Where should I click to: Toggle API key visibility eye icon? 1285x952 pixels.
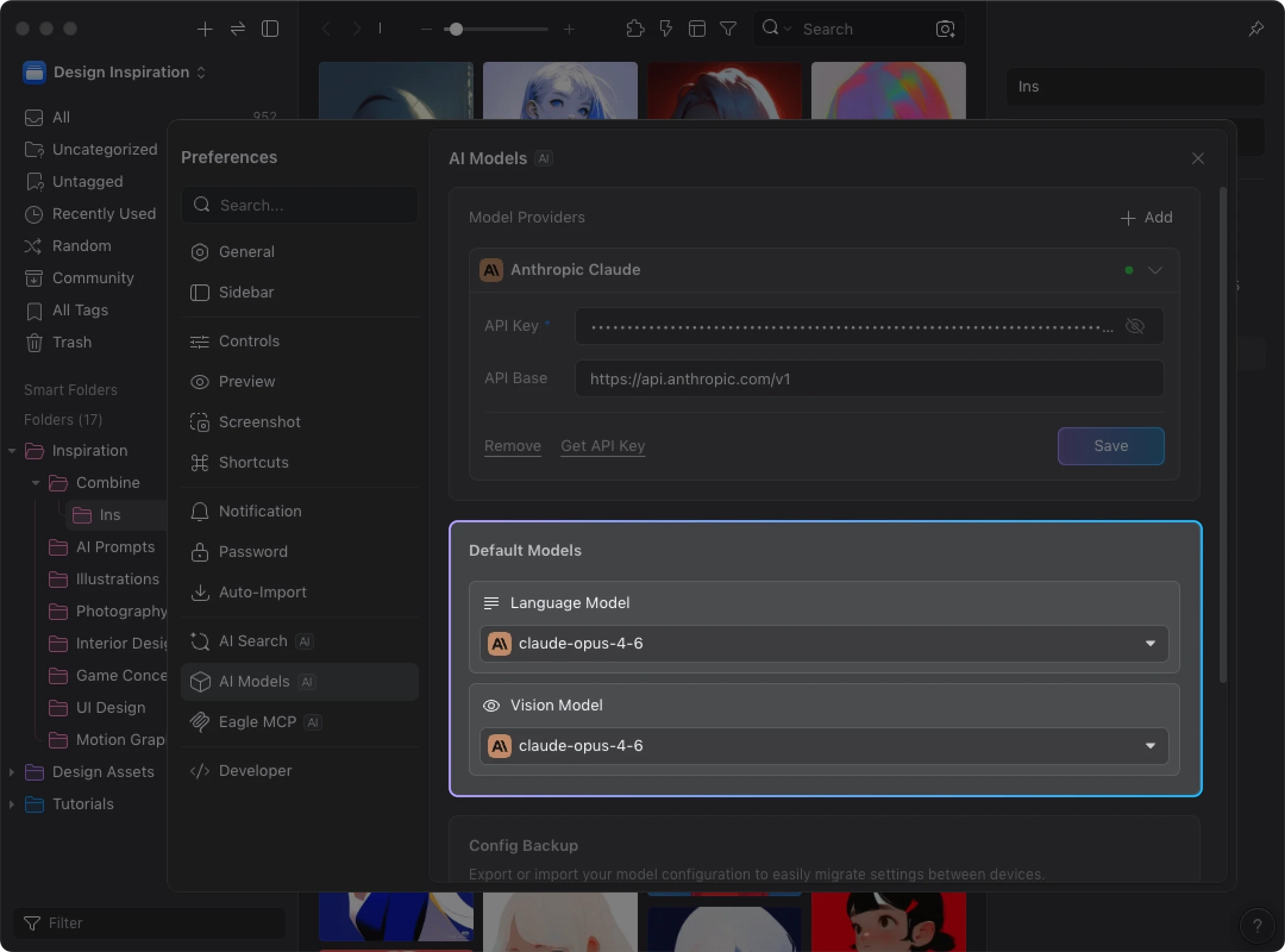(x=1134, y=326)
